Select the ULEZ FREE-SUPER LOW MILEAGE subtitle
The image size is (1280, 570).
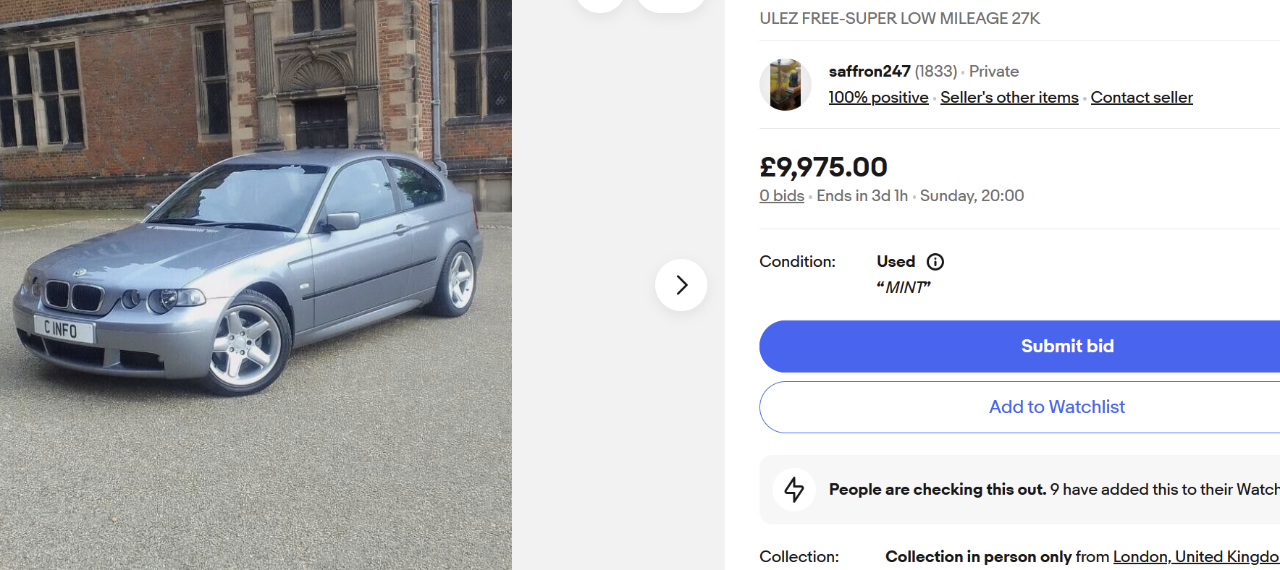click(x=899, y=19)
